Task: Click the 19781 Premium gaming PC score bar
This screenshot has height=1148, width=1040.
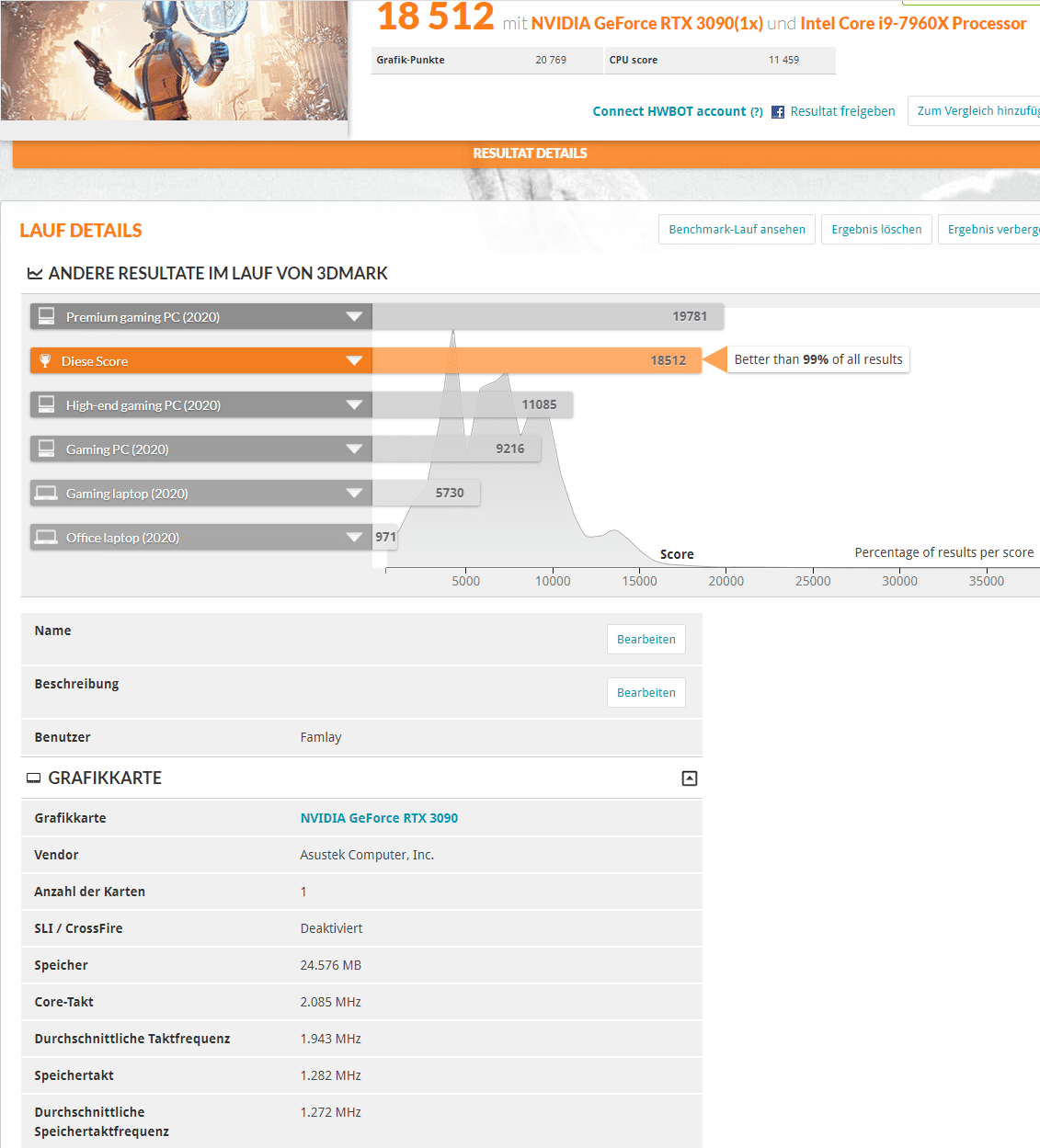Action: point(548,317)
